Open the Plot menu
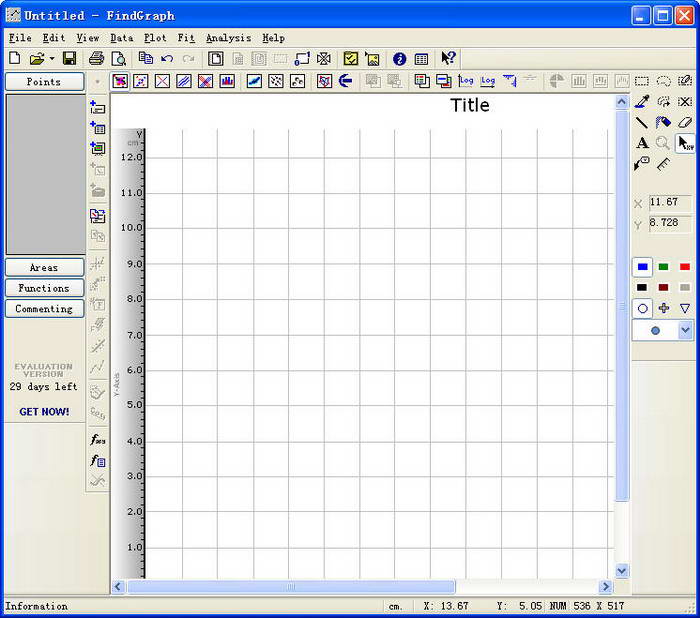Image resolution: width=700 pixels, height=618 pixels. (x=155, y=38)
